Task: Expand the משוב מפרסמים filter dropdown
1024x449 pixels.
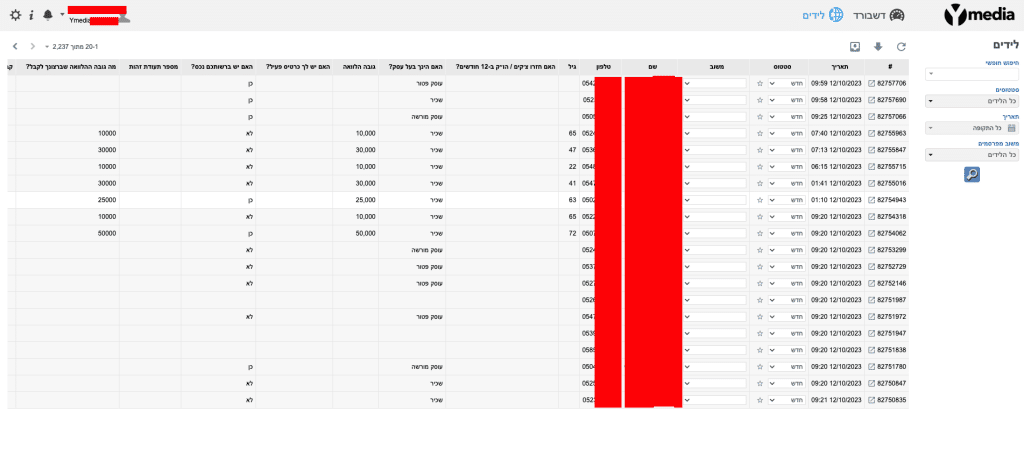Action: click(x=972, y=155)
